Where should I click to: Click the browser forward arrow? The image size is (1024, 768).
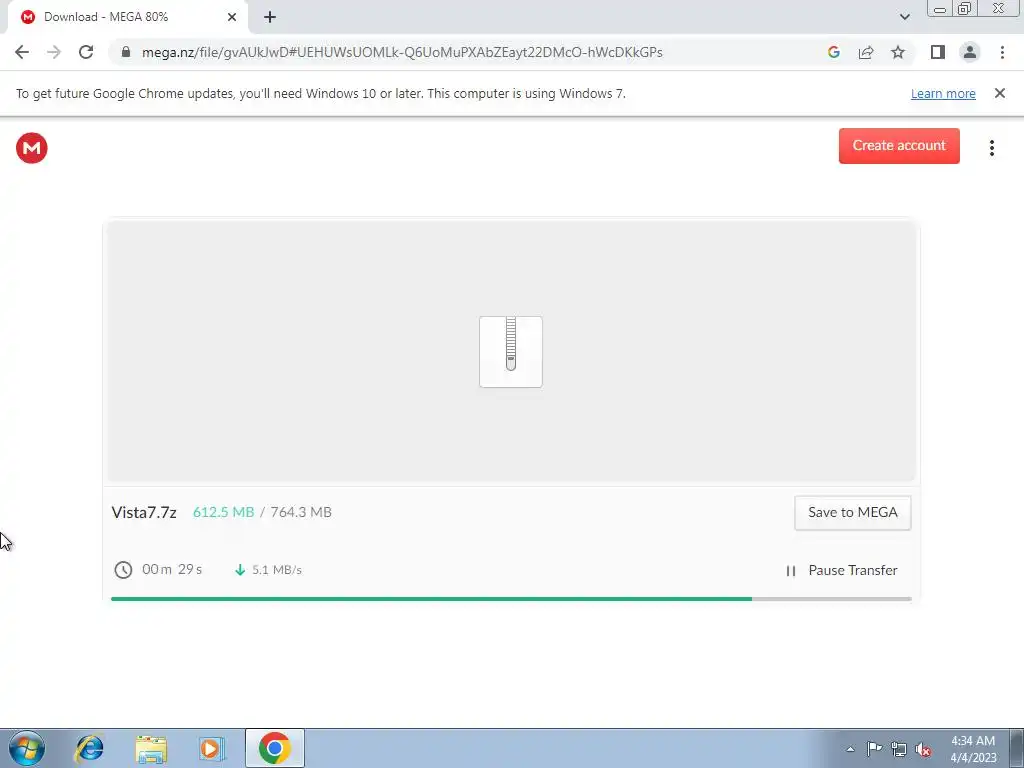tap(54, 52)
